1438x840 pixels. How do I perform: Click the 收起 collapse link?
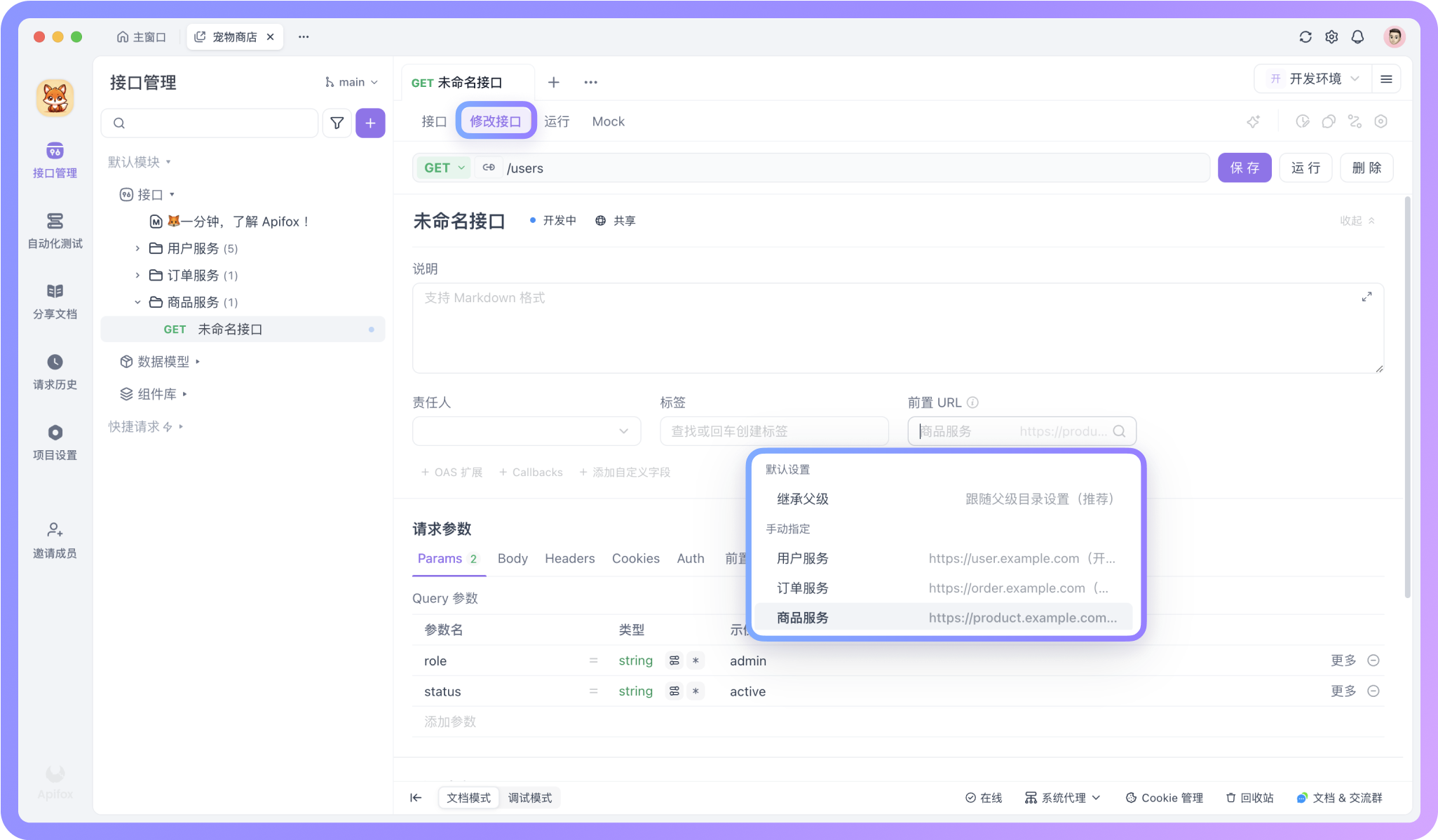[1357, 221]
